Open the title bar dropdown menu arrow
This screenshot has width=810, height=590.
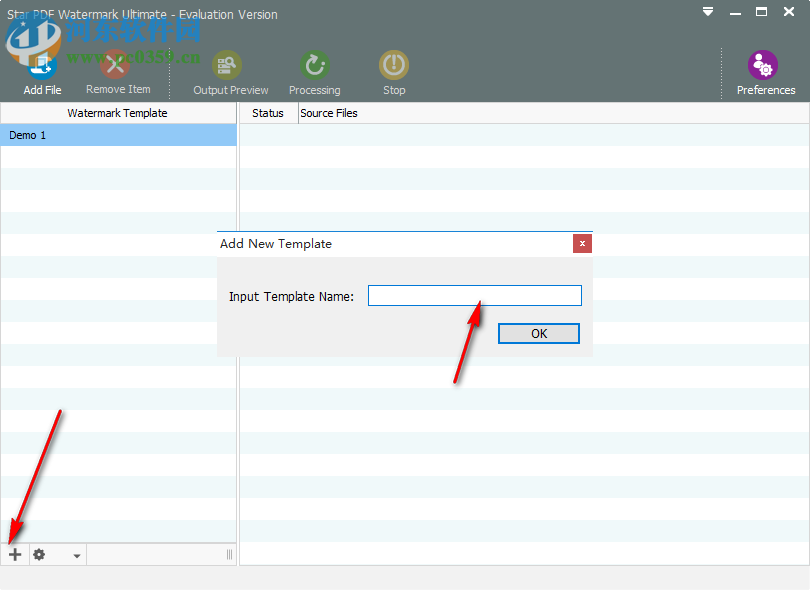click(708, 11)
